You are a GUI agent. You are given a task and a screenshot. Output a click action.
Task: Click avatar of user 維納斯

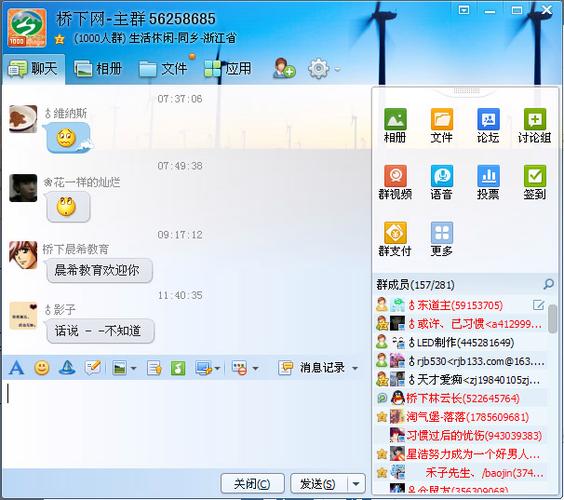tap(23, 119)
